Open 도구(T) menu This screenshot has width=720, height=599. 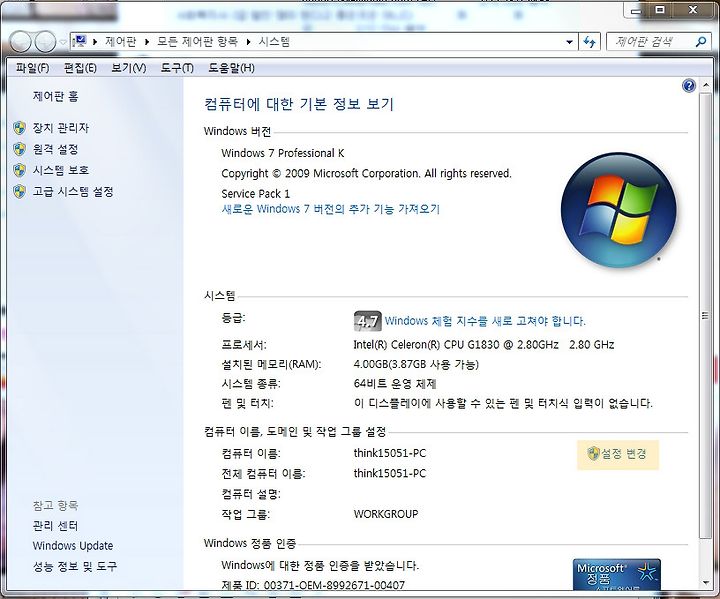177,68
